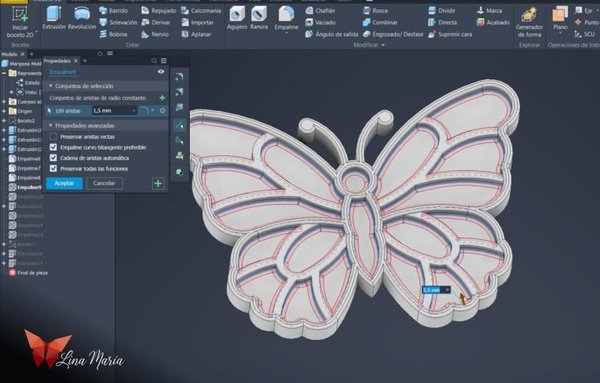
Task: Uncheck Empalme curvo bitangente preferible
Action: [53, 147]
